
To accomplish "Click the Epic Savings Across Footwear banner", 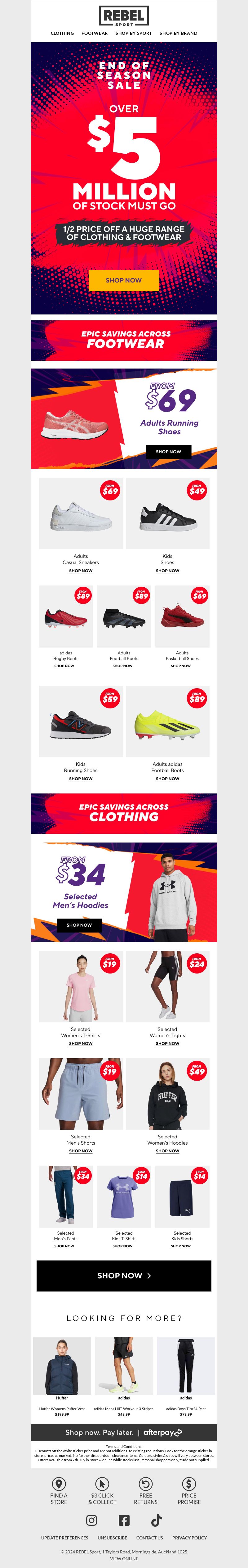I will [x=124, y=340].
